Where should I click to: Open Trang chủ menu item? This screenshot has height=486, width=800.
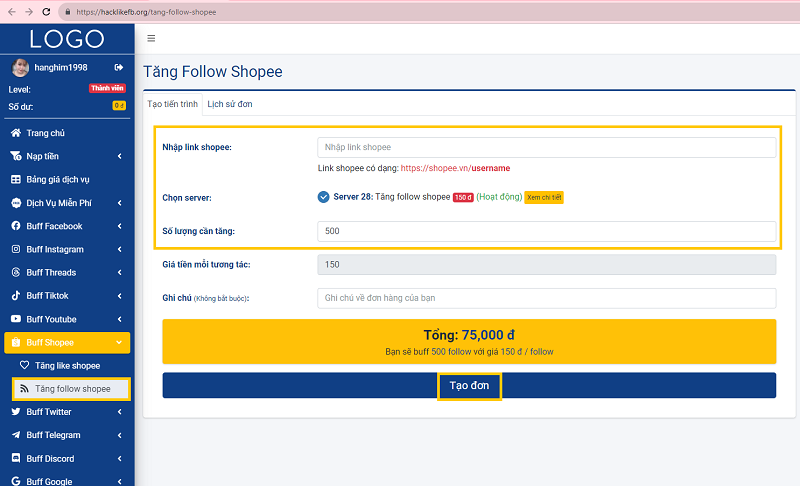67,133
